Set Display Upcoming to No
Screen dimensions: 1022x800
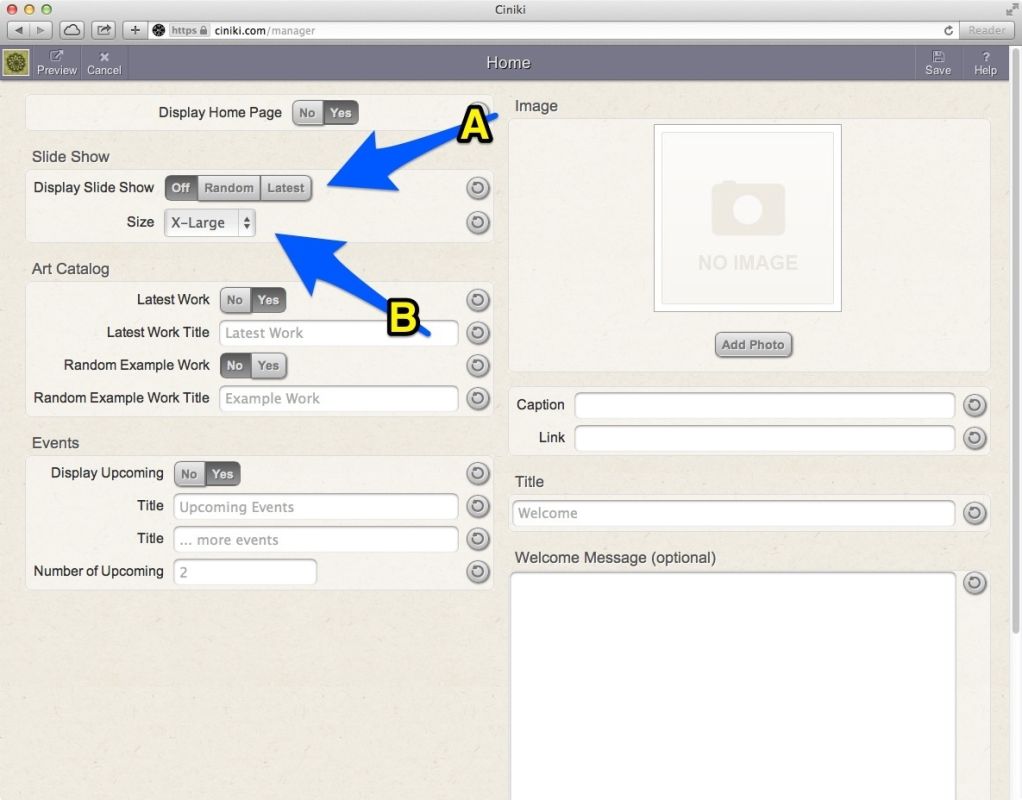189,474
